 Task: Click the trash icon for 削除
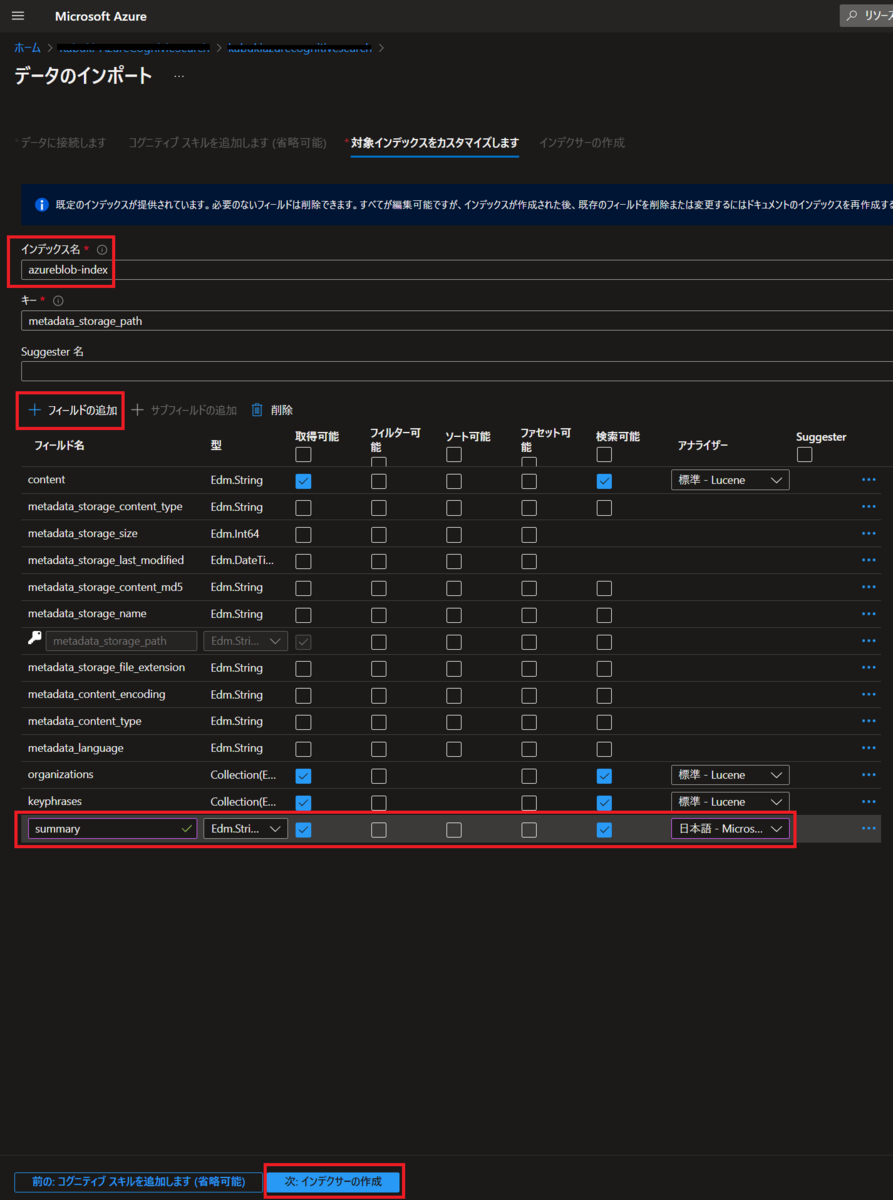point(257,410)
